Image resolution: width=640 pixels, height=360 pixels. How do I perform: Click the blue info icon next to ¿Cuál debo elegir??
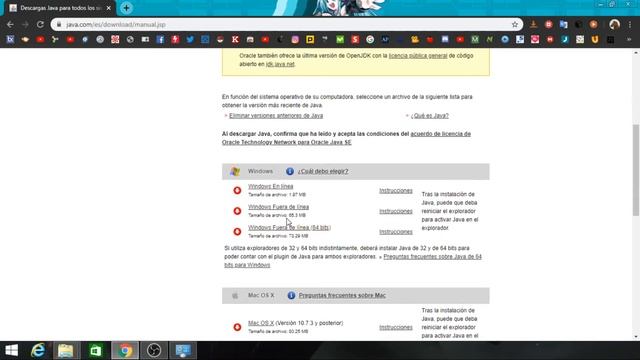[290, 171]
